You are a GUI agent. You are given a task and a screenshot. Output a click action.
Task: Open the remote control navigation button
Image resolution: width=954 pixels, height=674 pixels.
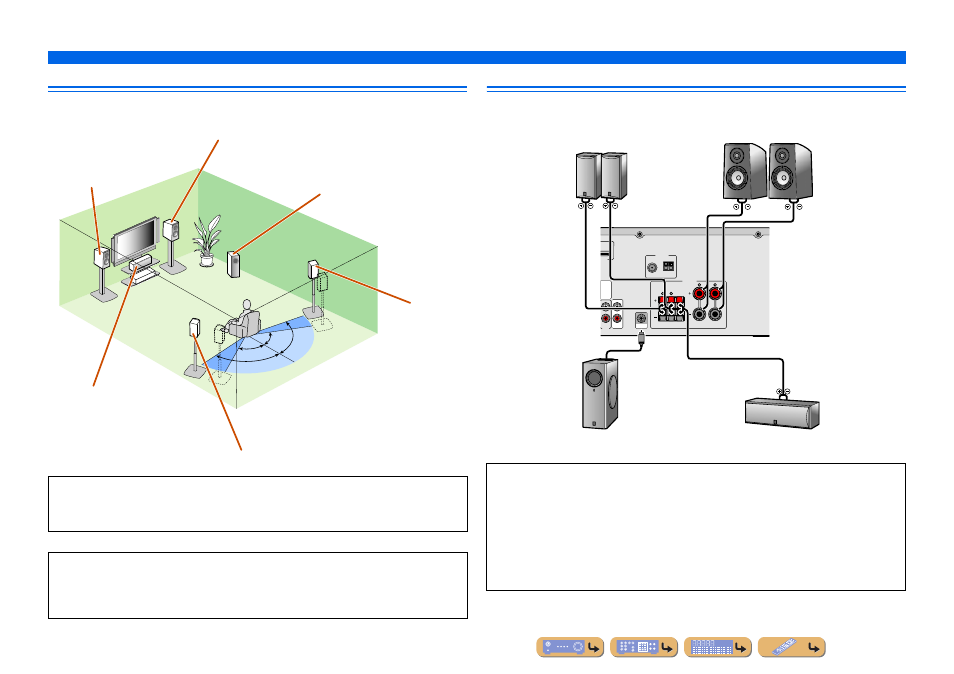coord(792,647)
